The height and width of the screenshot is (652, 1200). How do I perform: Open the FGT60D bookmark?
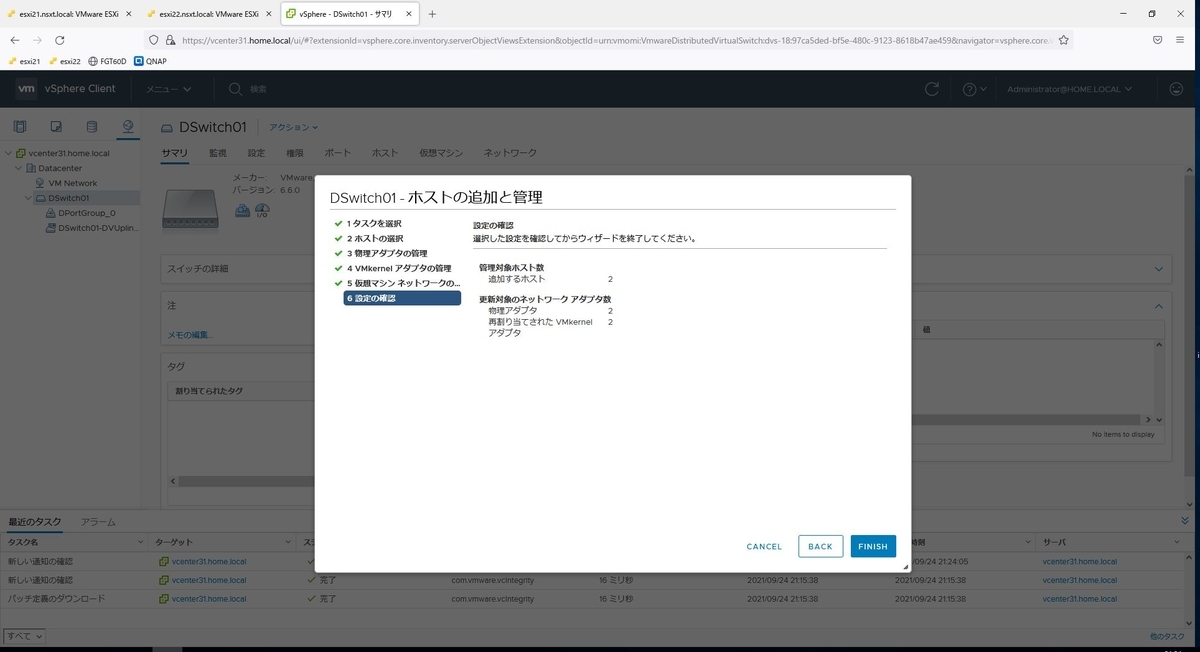coord(108,61)
